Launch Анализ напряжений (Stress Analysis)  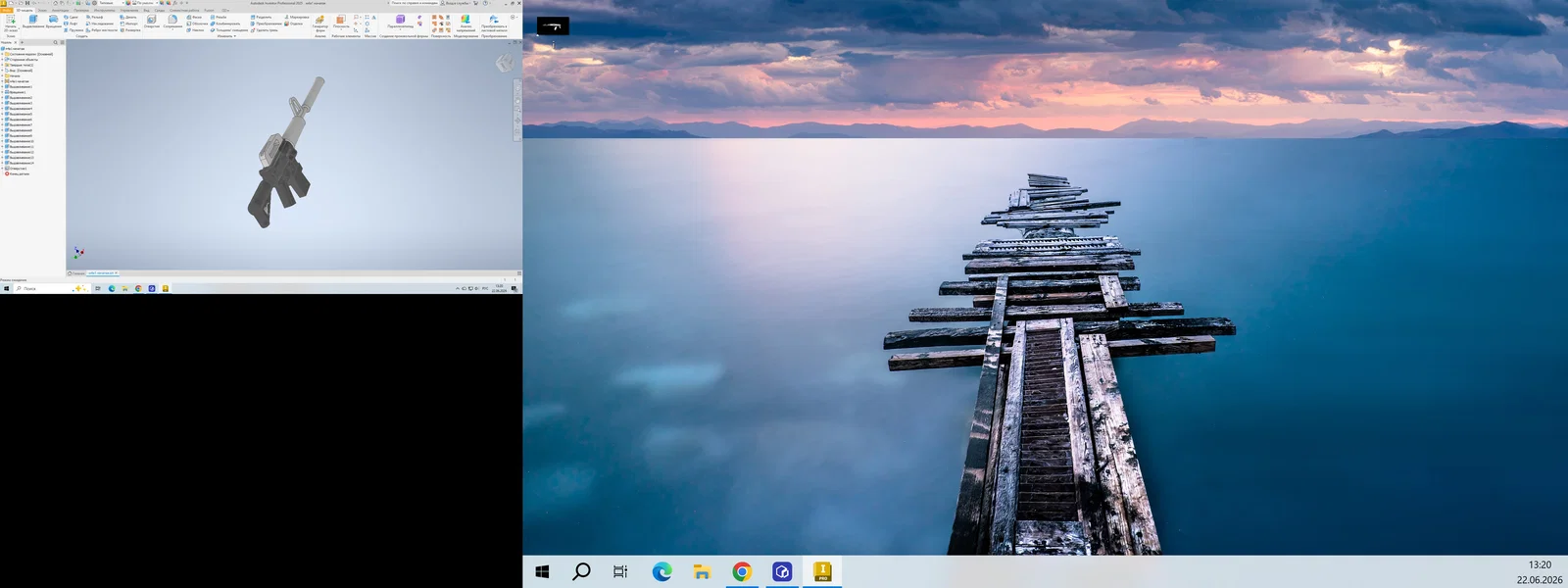click(x=465, y=24)
